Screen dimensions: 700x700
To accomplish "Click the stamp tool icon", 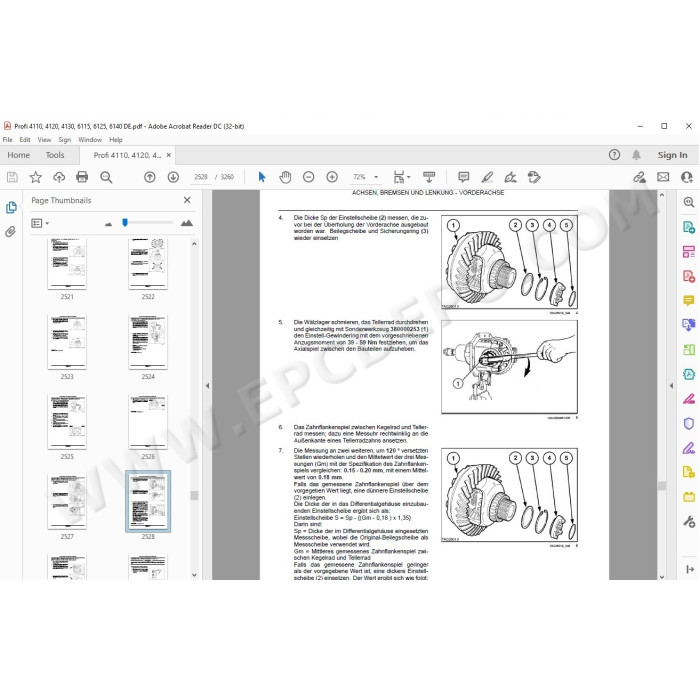I will [x=534, y=177].
